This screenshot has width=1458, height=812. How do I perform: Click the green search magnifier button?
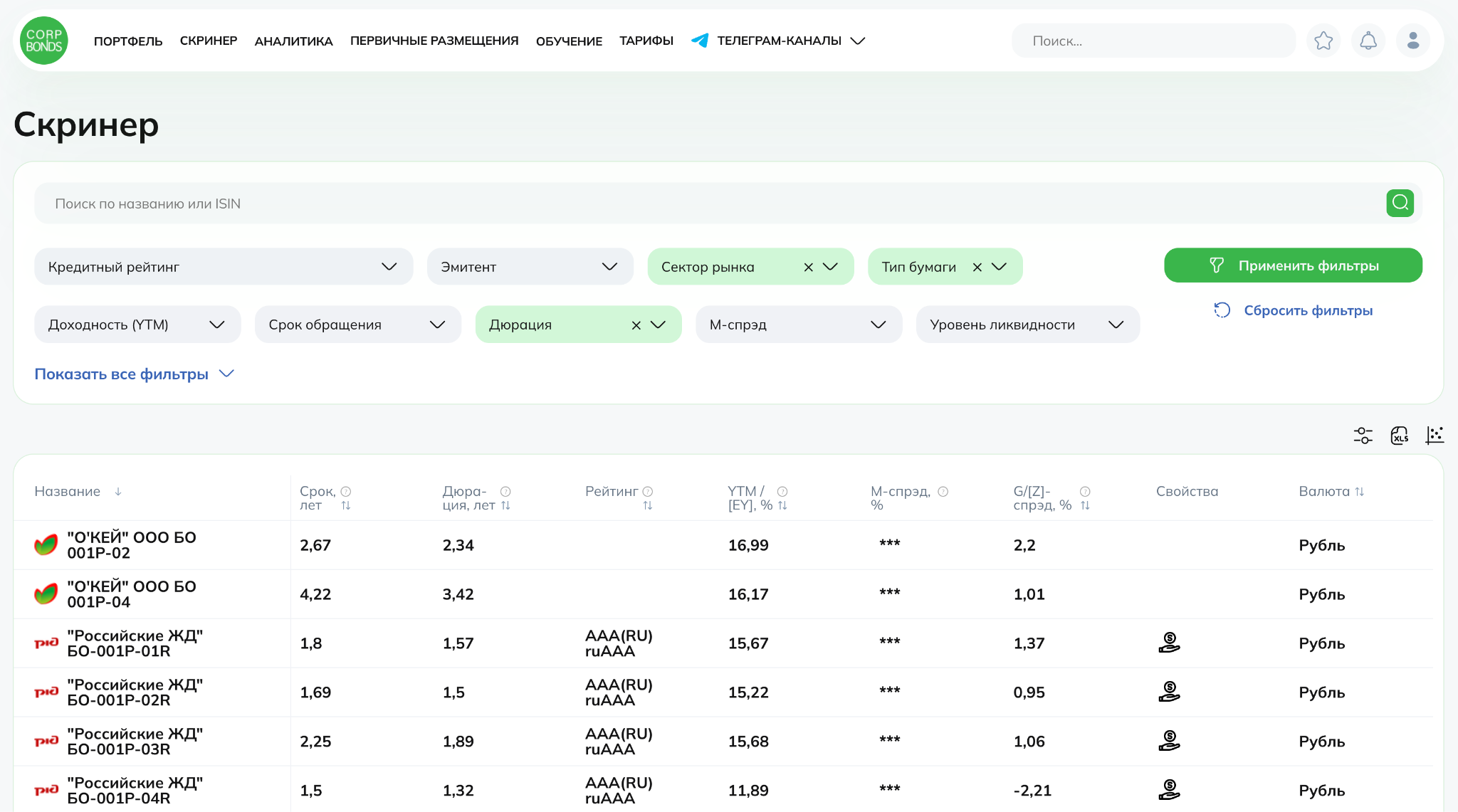pyautogui.click(x=1400, y=203)
